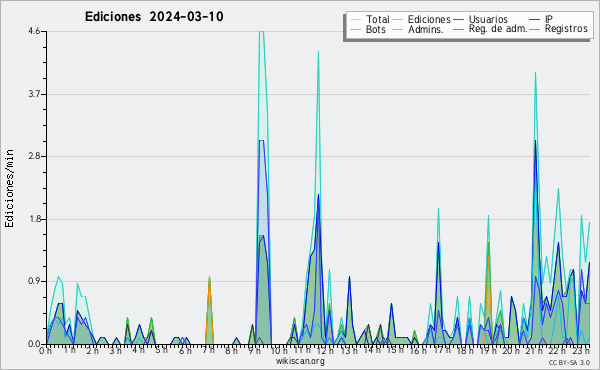Click the Total legend line swatch

click(x=355, y=20)
